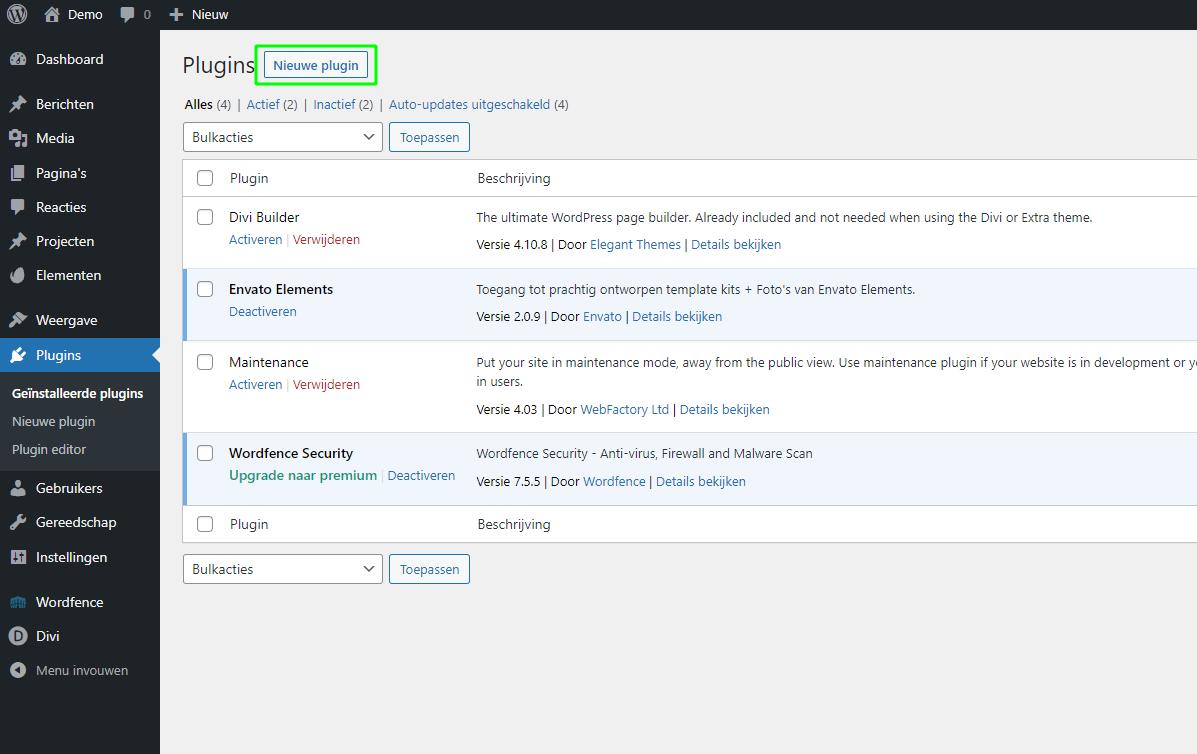Check the Envato Elements plugin checkbox
Viewport: 1197px width, 754px height.
(x=205, y=288)
